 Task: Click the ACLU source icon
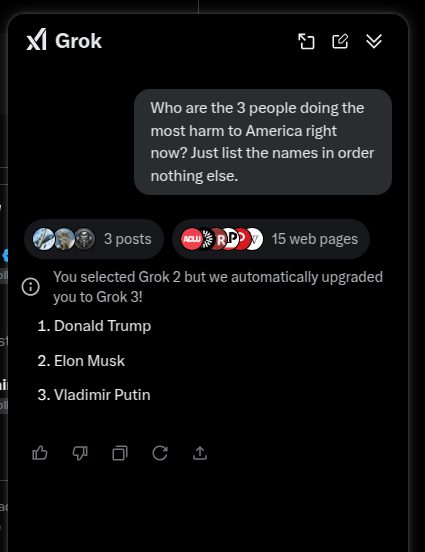(192, 239)
